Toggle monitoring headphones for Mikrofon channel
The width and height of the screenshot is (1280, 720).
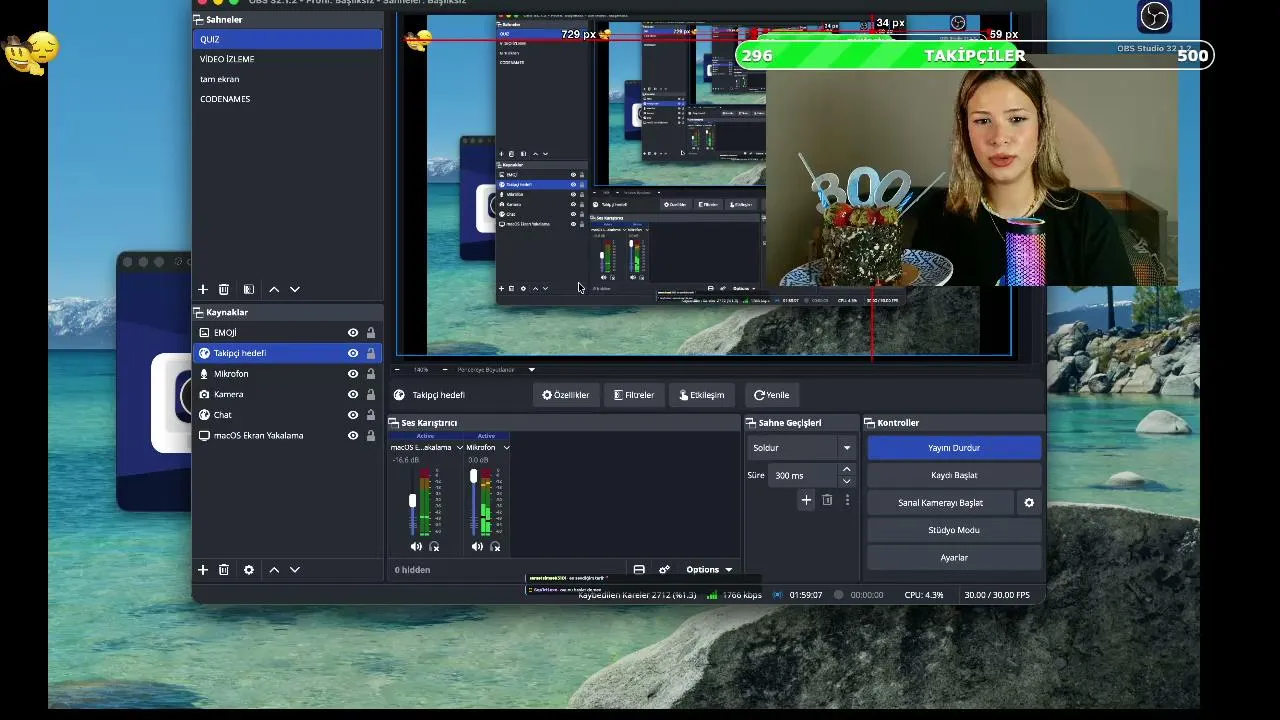coord(495,547)
